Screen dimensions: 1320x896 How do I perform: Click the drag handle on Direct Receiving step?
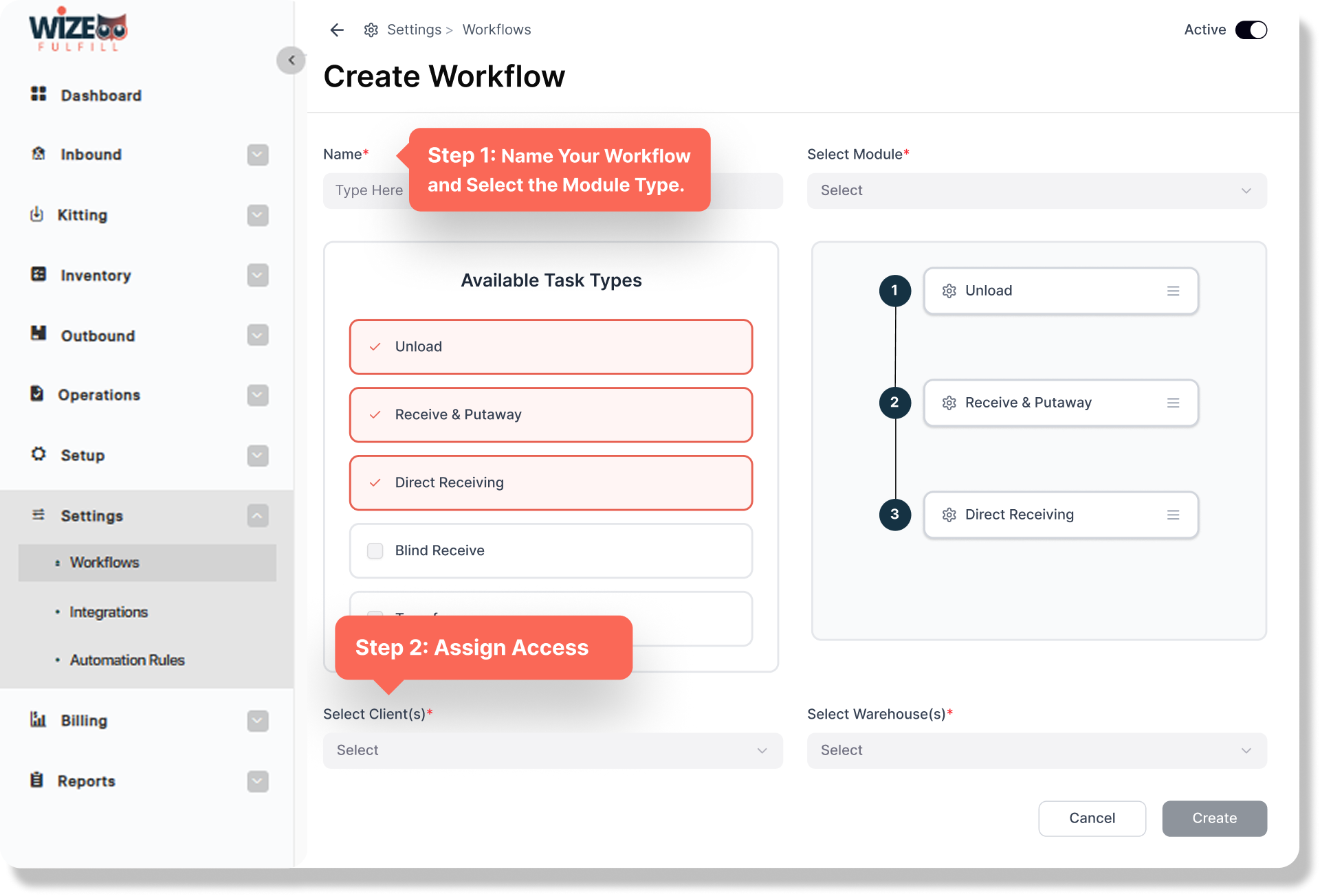pos(1173,515)
